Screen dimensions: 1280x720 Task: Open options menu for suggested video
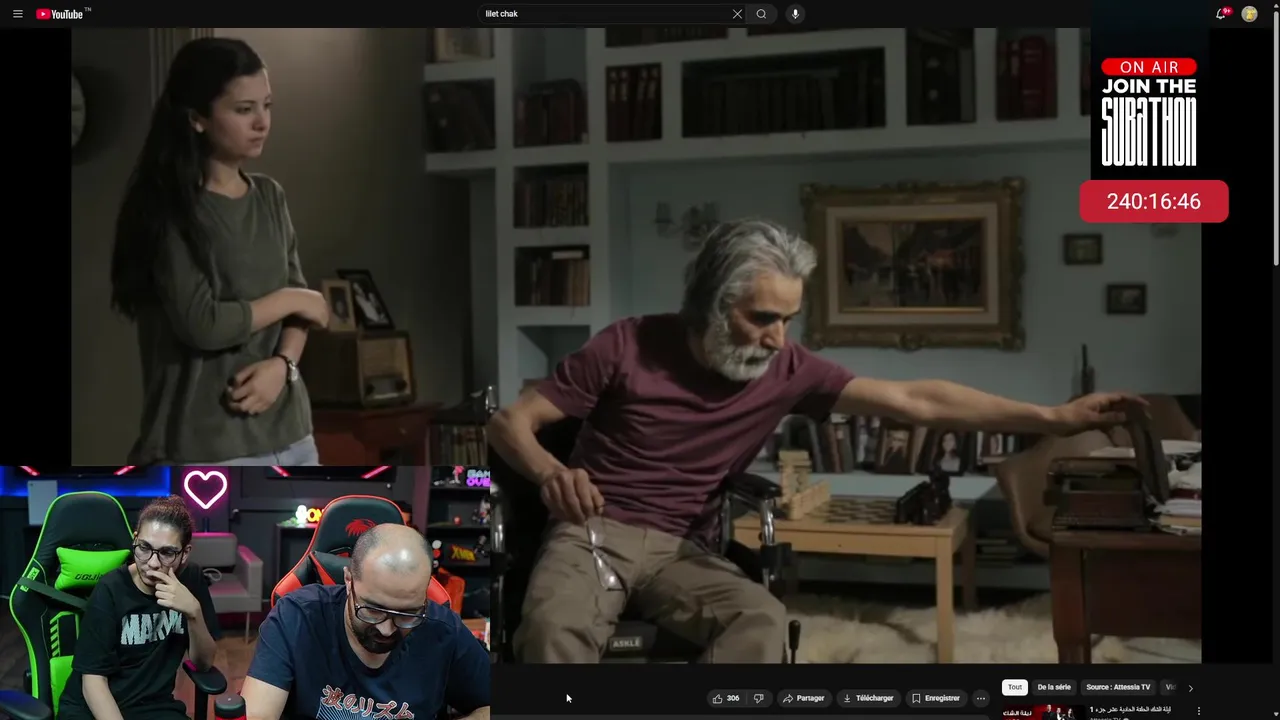click(x=1198, y=711)
